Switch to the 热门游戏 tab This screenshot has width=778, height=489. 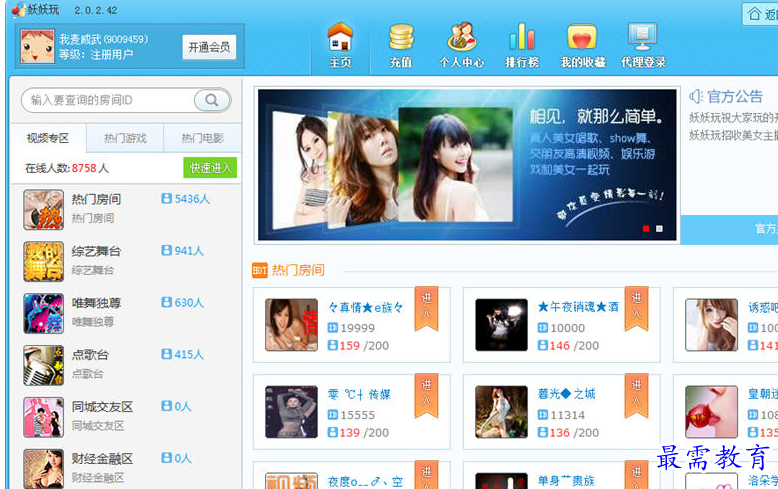pos(125,138)
